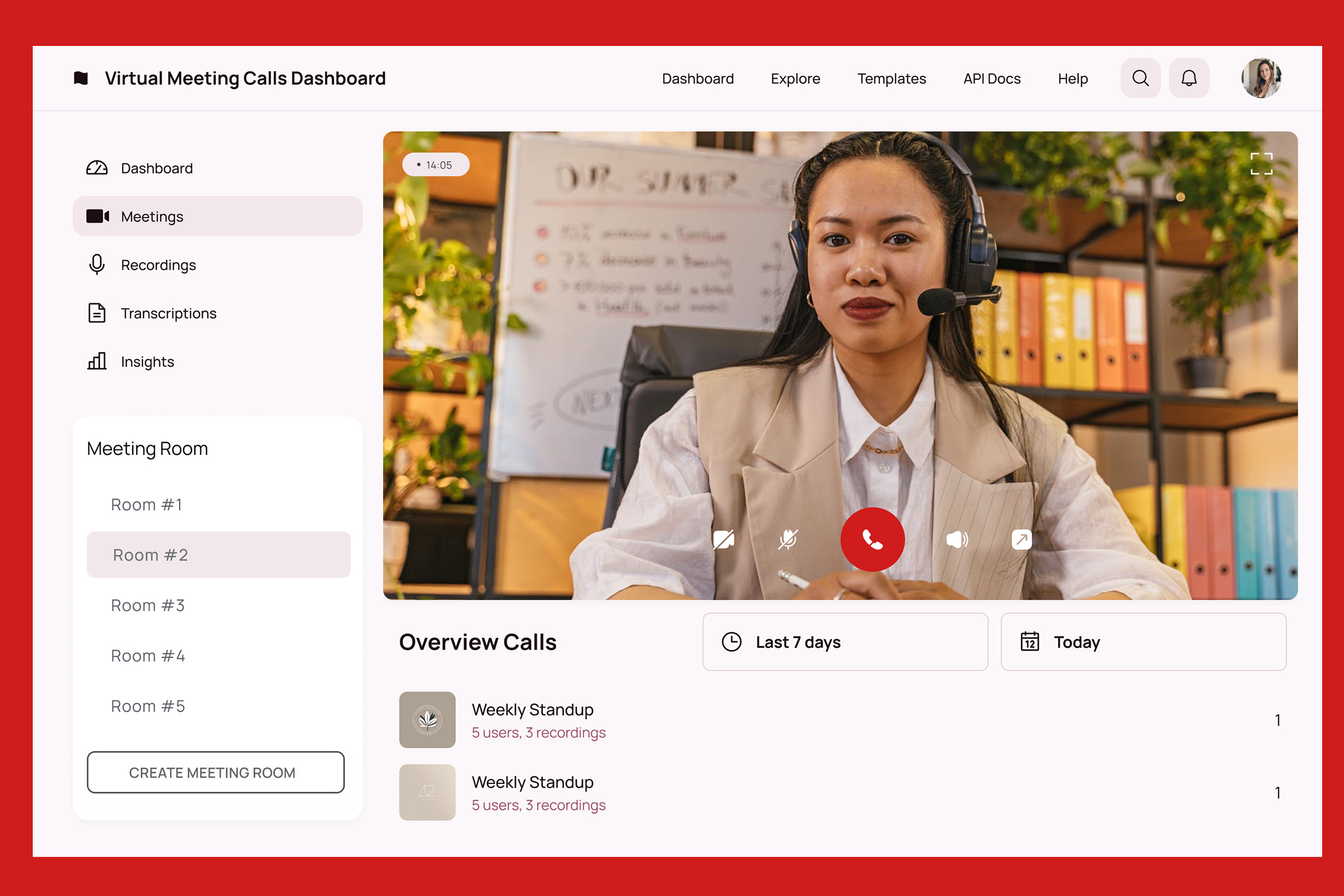Select Room #3 in Meeting Room list
The height and width of the screenshot is (896, 1344).
tap(148, 605)
